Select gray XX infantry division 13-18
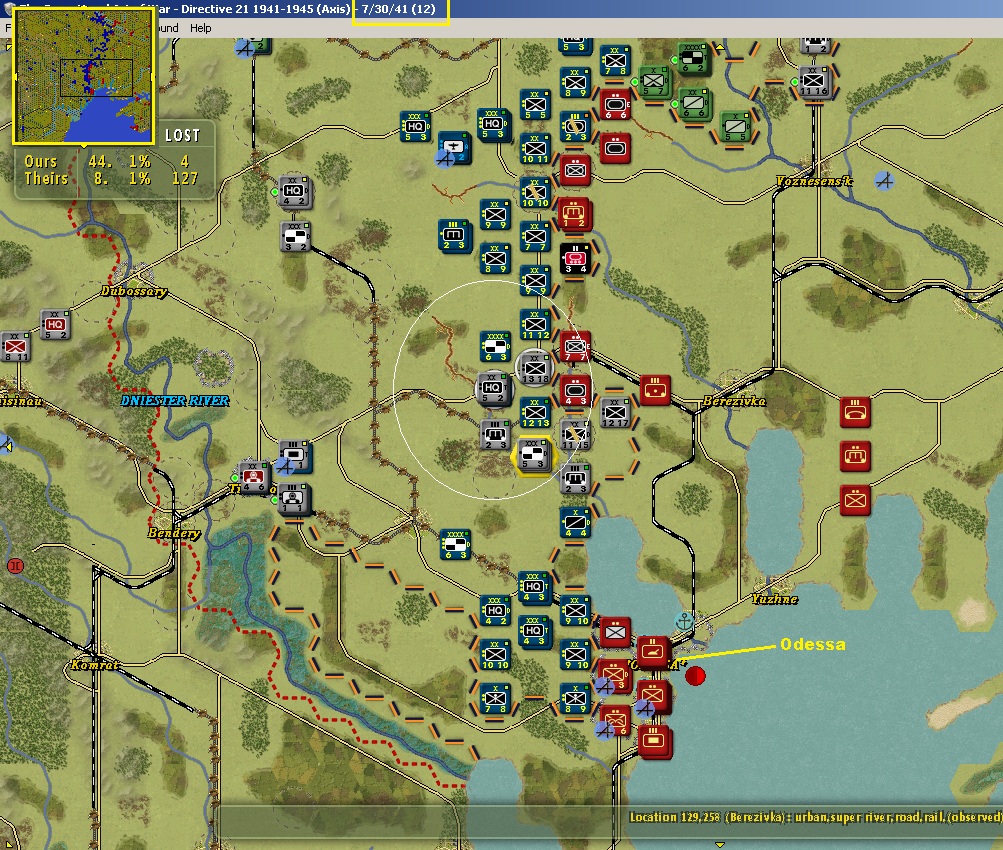This screenshot has height=850, width=1003. (535, 368)
